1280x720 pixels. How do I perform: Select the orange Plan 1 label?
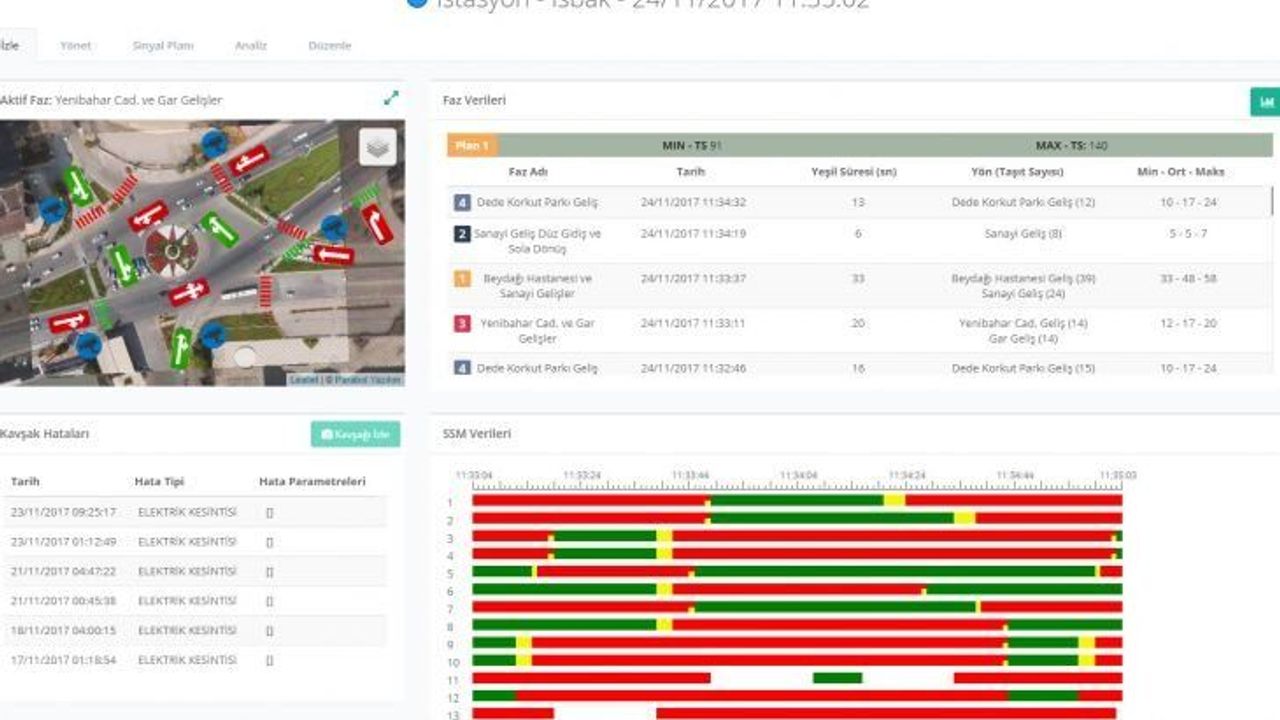pos(472,146)
